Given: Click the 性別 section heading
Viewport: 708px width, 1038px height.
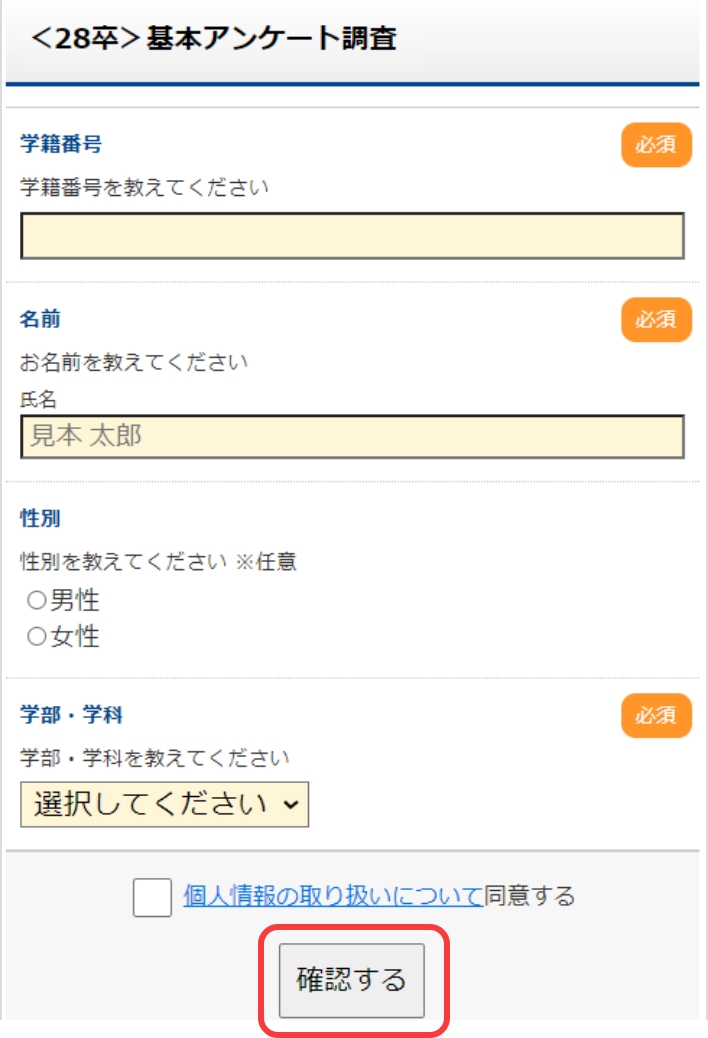Looking at the screenshot, I should [40, 519].
